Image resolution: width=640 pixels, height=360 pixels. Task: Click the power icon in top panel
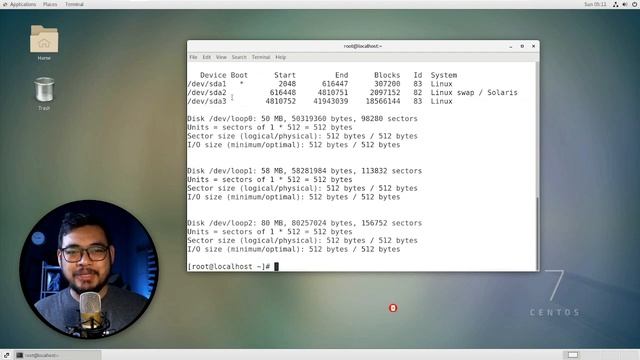[635, 4]
